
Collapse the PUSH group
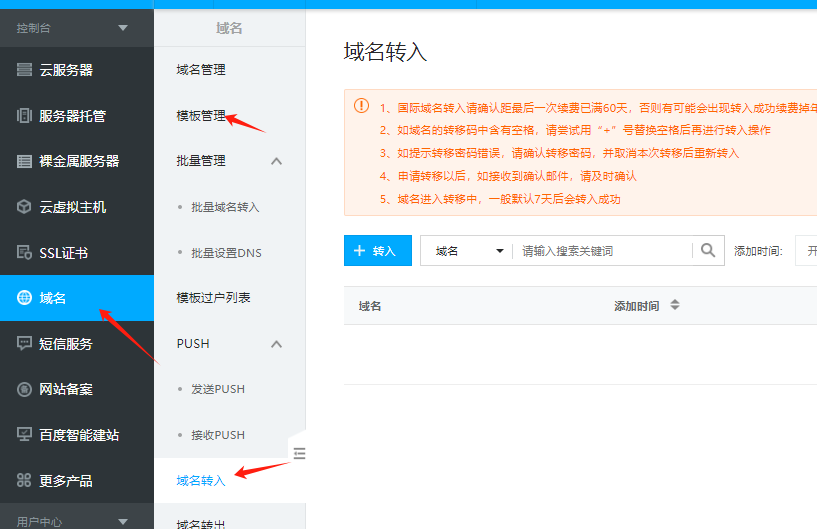[x=277, y=344]
